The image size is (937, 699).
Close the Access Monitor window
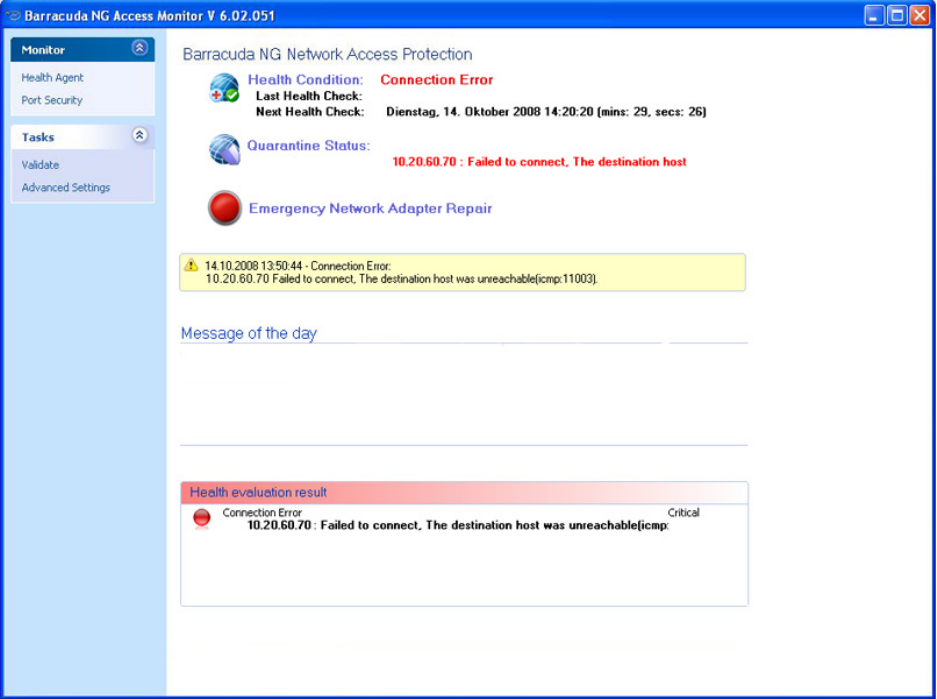coord(920,15)
